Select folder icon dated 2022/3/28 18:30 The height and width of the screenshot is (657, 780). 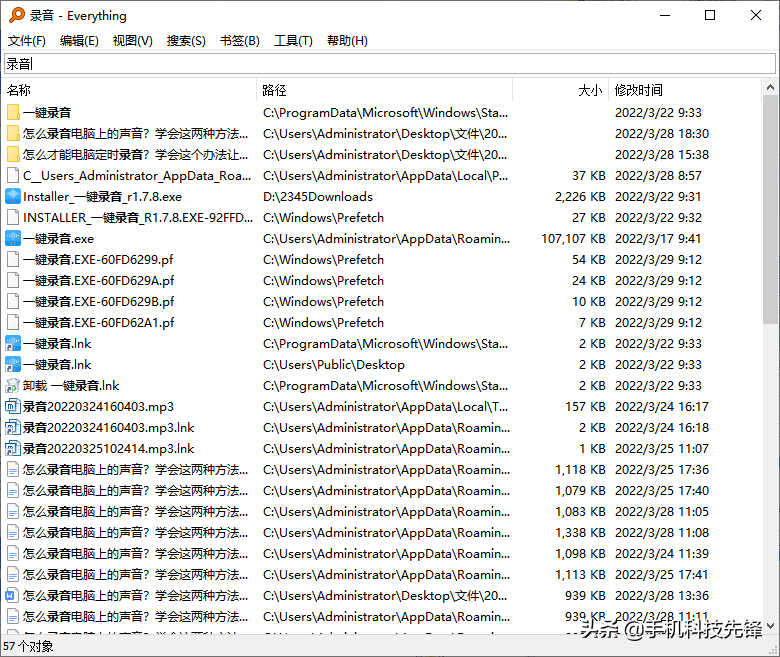point(13,133)
